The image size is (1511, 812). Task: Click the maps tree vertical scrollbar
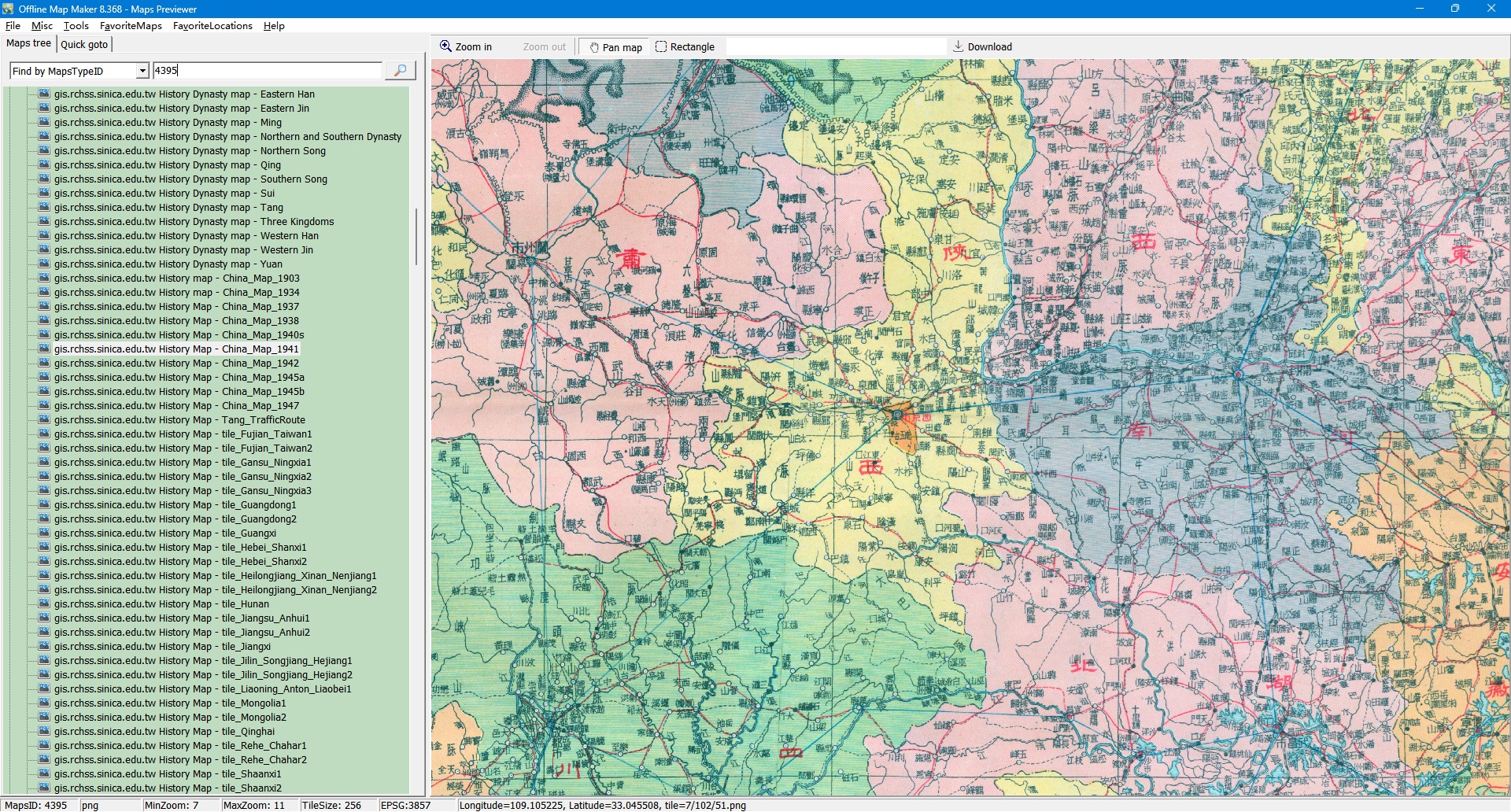[x=416, y=236]
